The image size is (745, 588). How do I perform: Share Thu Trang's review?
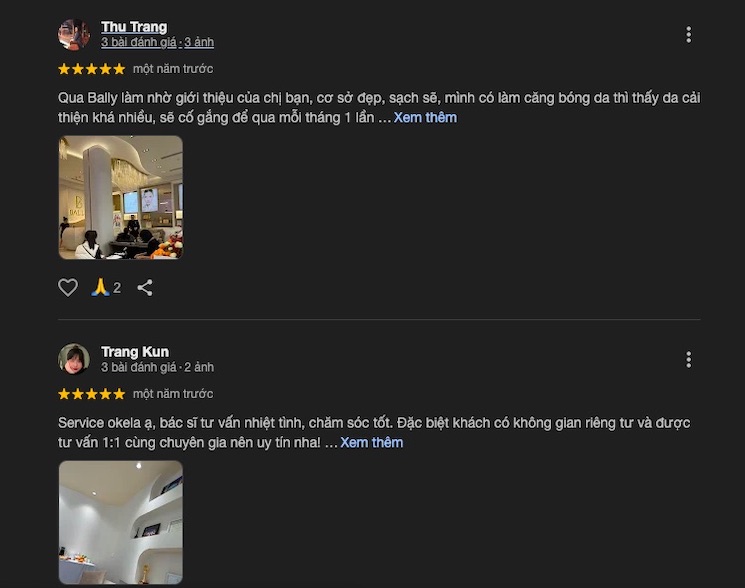point(145,287)
